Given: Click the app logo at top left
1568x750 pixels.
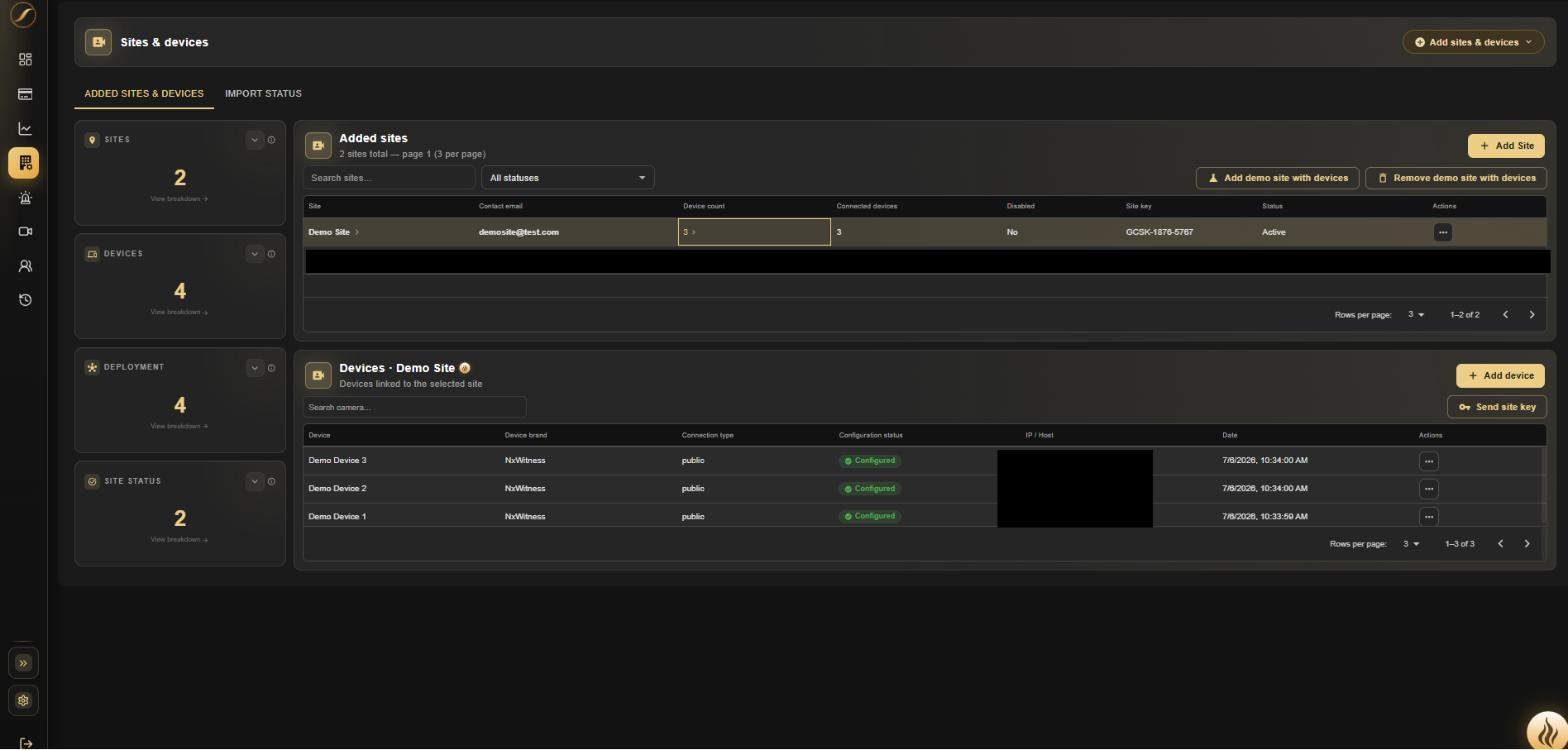Looking at the screenshot, I should click(x=23, y=15).
